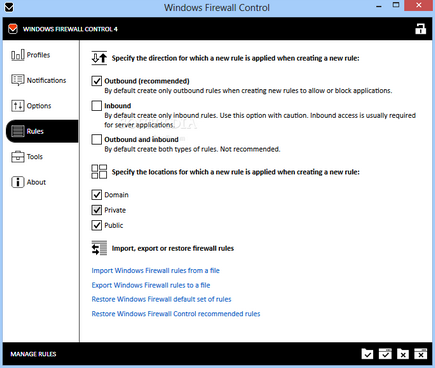Toggle the Public location checkbox
This screenshot has width=435, height=368.
click(x=97, y=225)
